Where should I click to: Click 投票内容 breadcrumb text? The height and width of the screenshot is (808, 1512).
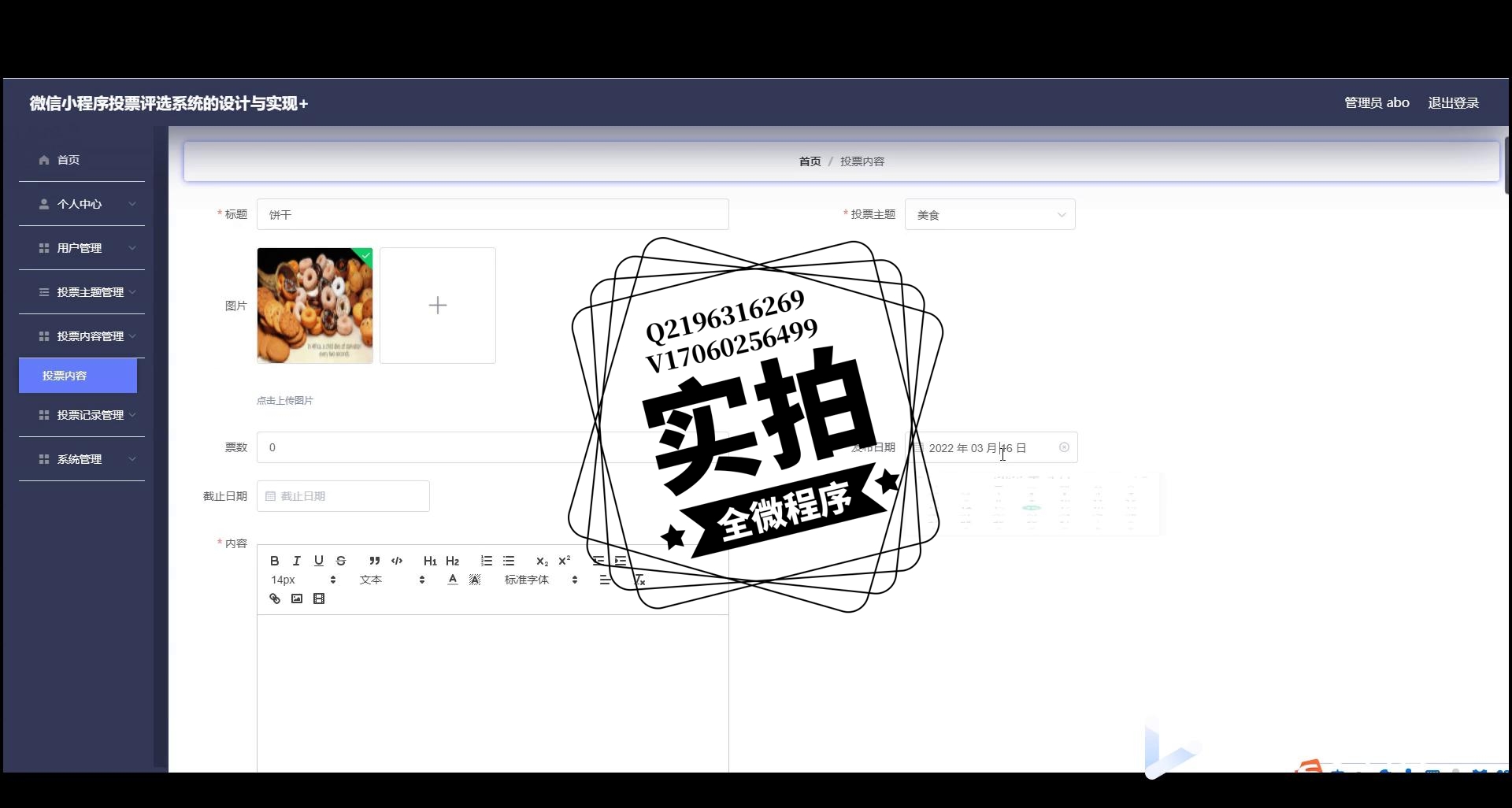coord(862,161)
